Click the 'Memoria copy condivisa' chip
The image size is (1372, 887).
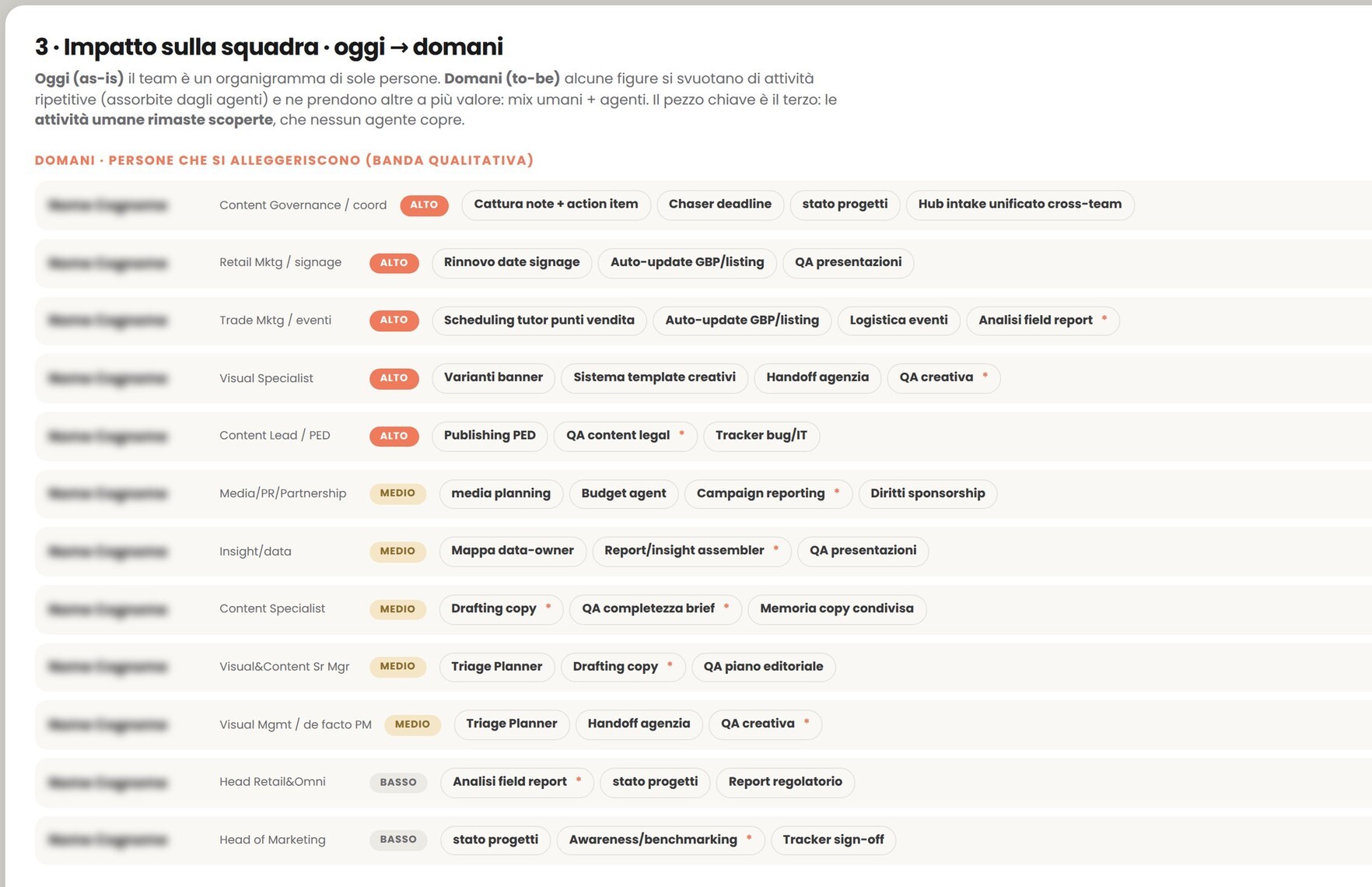(837, 609)
